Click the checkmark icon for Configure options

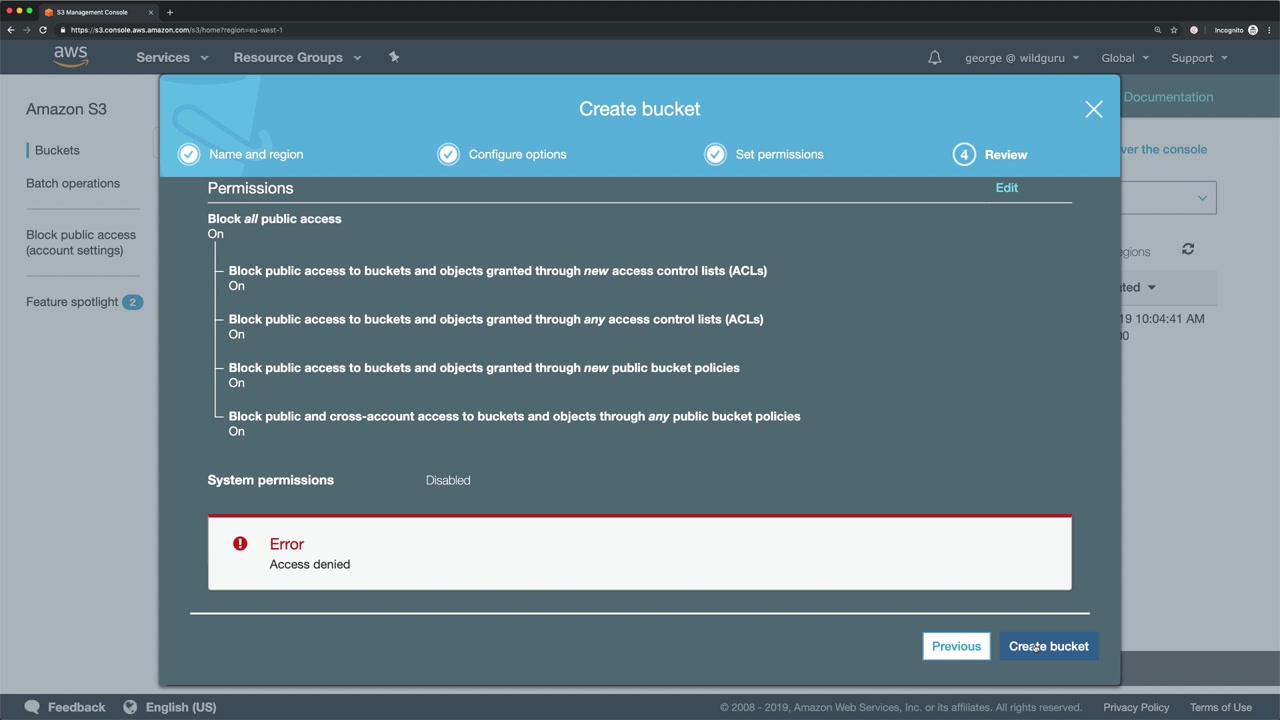click(448, 154)
